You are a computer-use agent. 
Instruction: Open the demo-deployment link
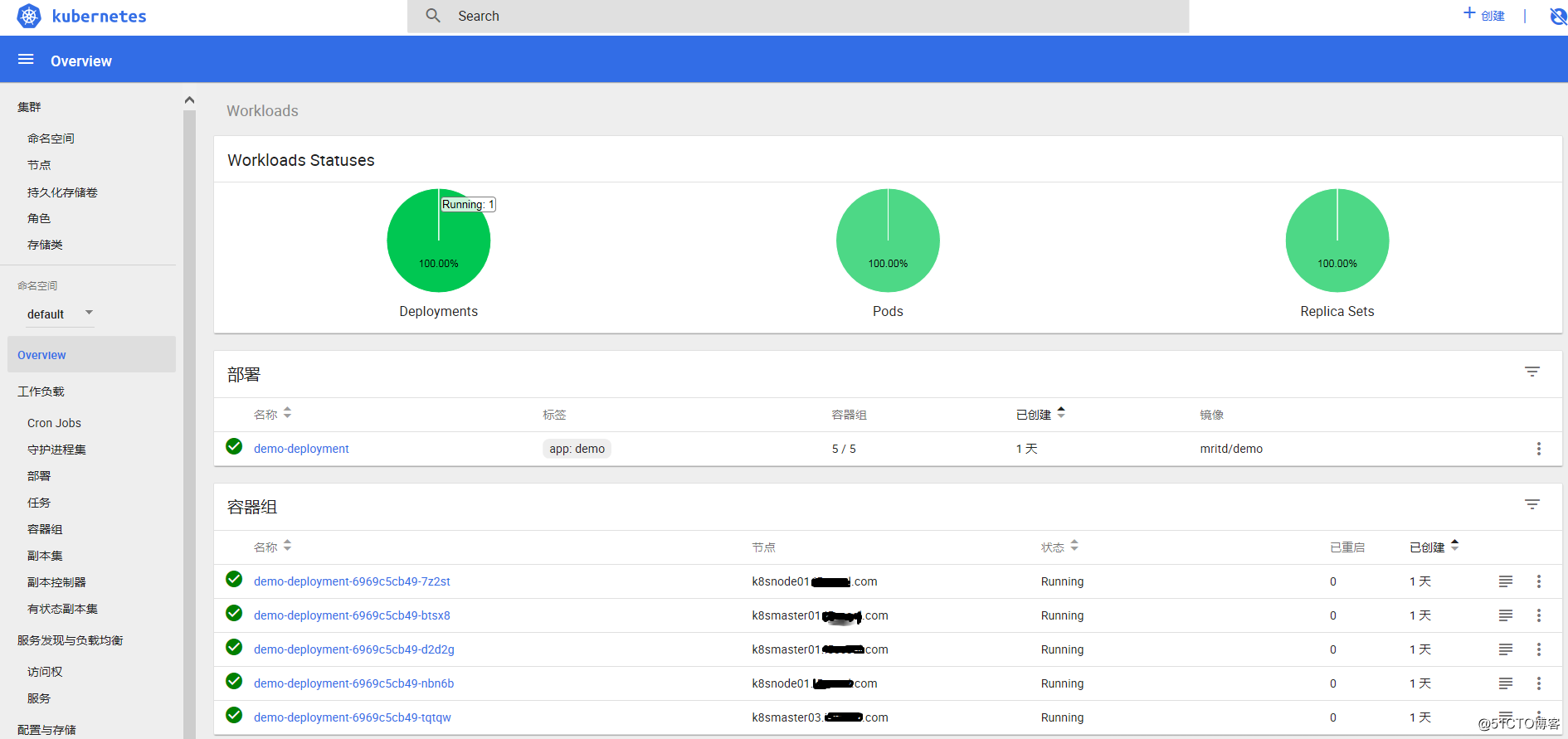[x=301, y=449]
